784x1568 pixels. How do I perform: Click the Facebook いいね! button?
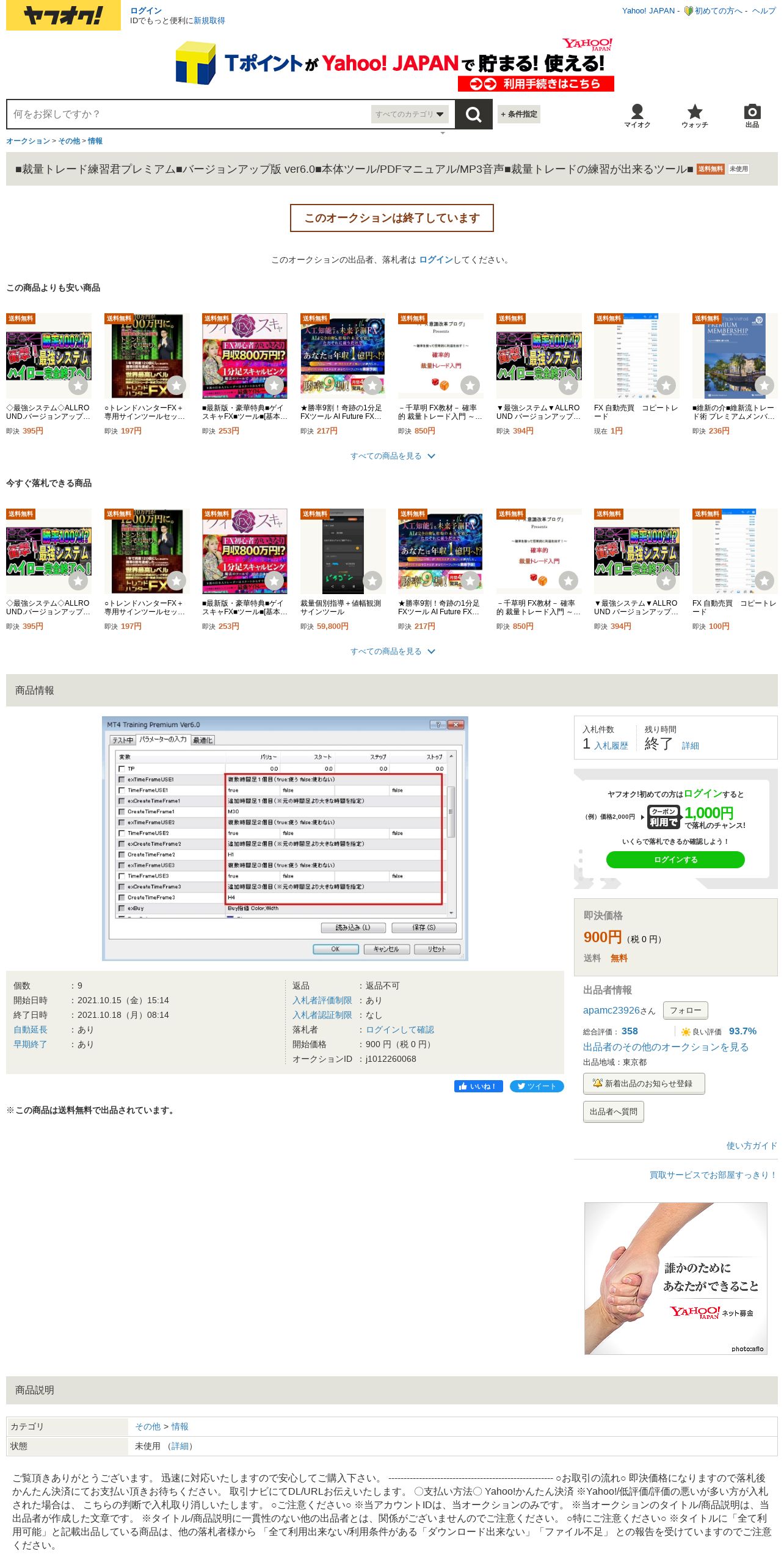pos(479,1086)
